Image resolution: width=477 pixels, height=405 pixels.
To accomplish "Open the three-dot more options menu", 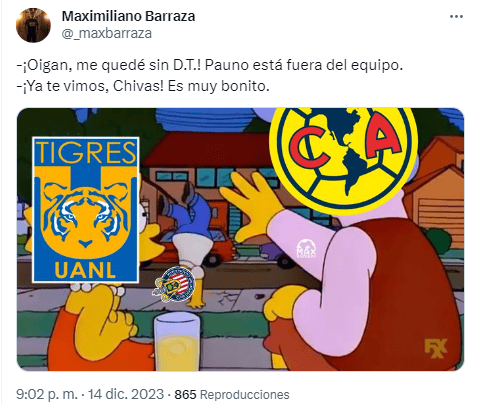I will point(456,17).
